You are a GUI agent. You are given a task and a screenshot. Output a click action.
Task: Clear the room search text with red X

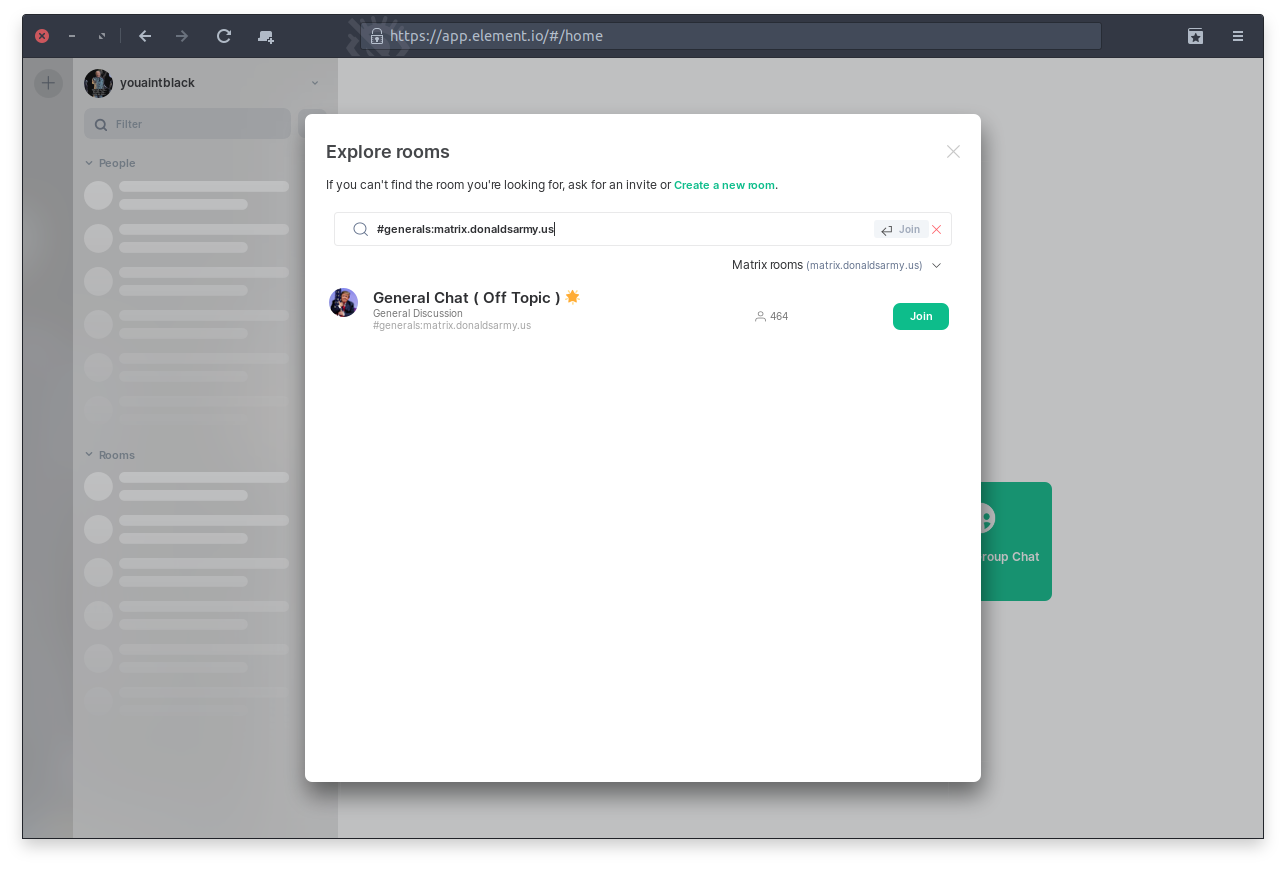[x=937, y=229]
